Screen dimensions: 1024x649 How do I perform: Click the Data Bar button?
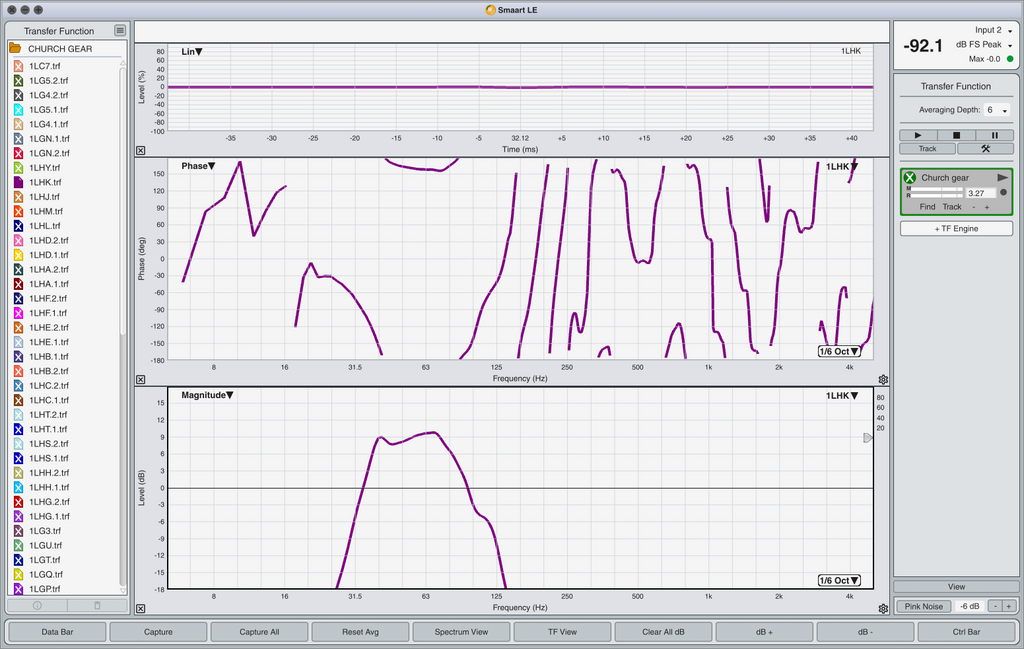pyautogui.click(x=57, y=631)
